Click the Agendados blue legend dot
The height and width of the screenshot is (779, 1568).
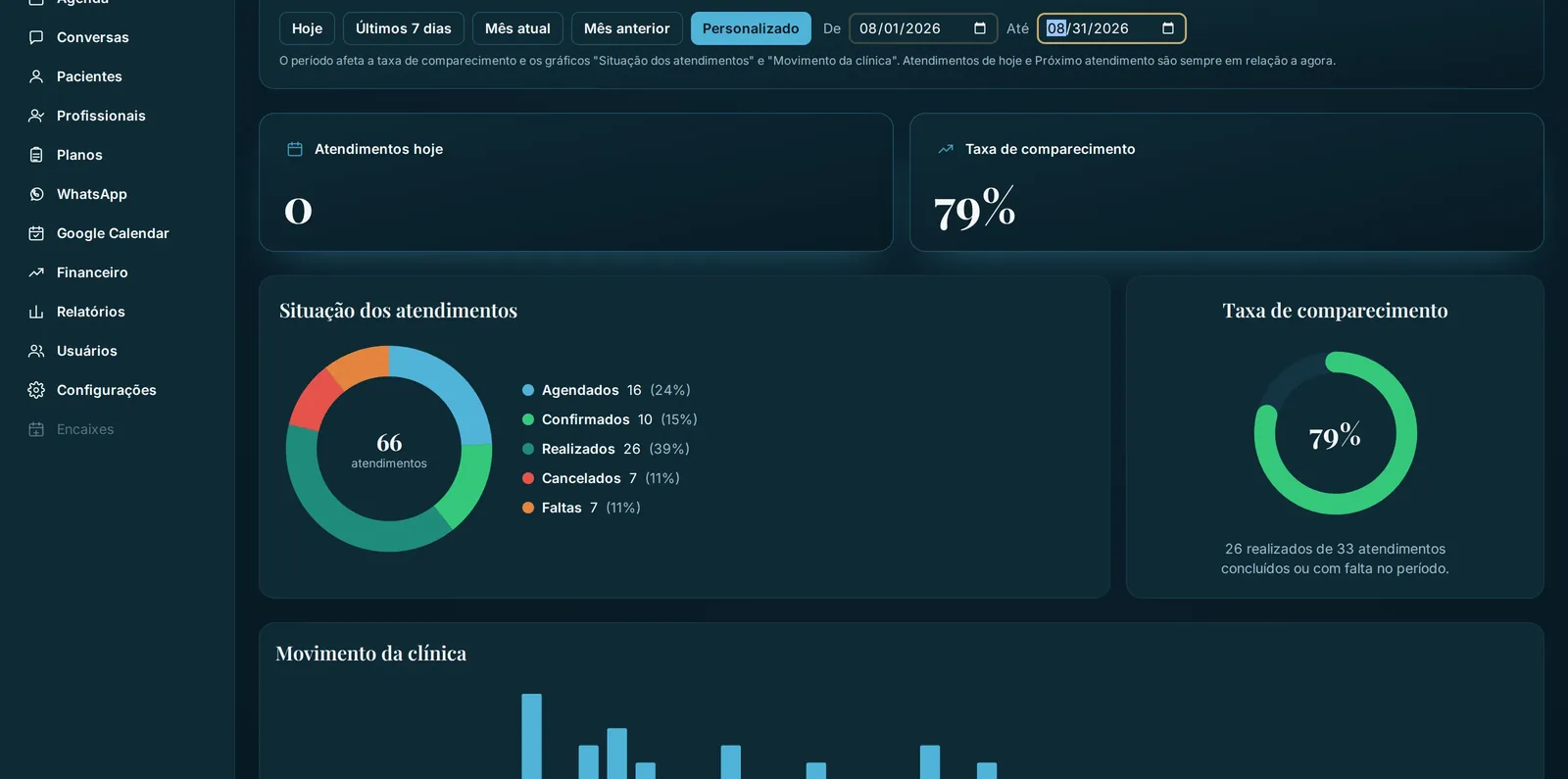(528, 390)
